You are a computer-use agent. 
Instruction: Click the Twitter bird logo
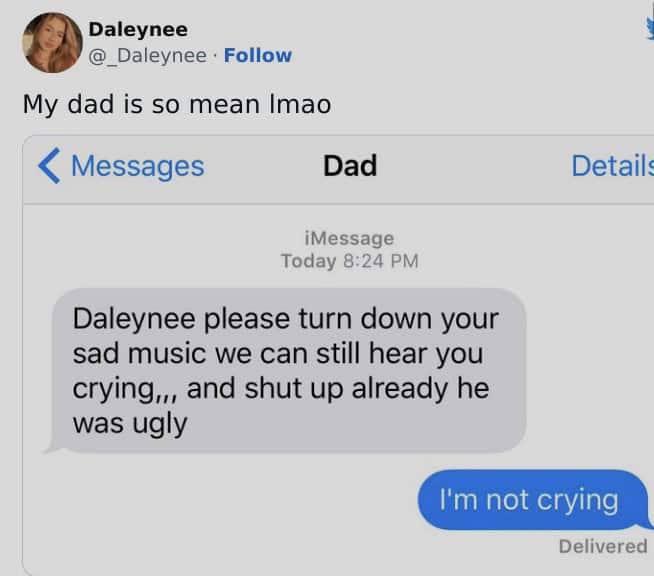point(650,29)
